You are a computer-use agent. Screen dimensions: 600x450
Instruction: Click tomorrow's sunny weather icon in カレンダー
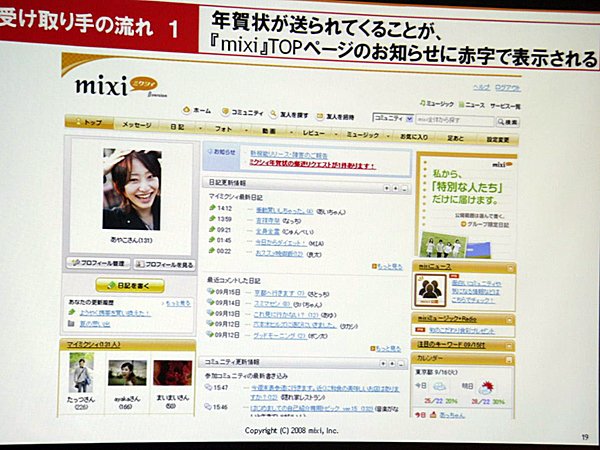click(486, 388)
